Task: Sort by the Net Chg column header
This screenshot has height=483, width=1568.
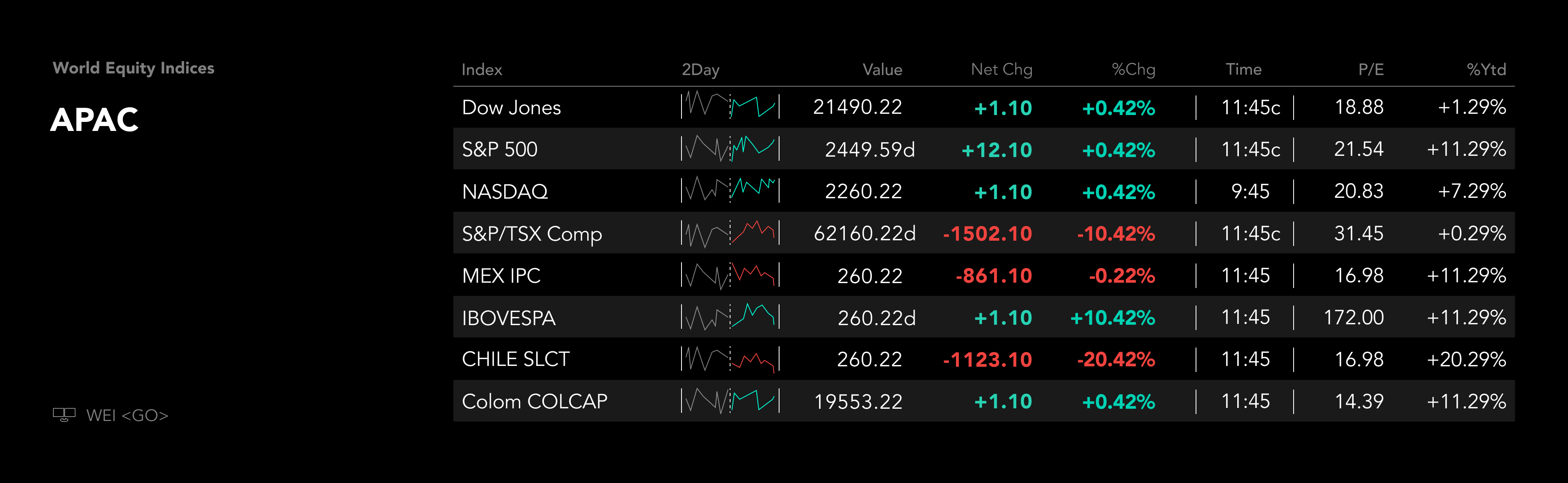Action: click(x=1001, y=70)
